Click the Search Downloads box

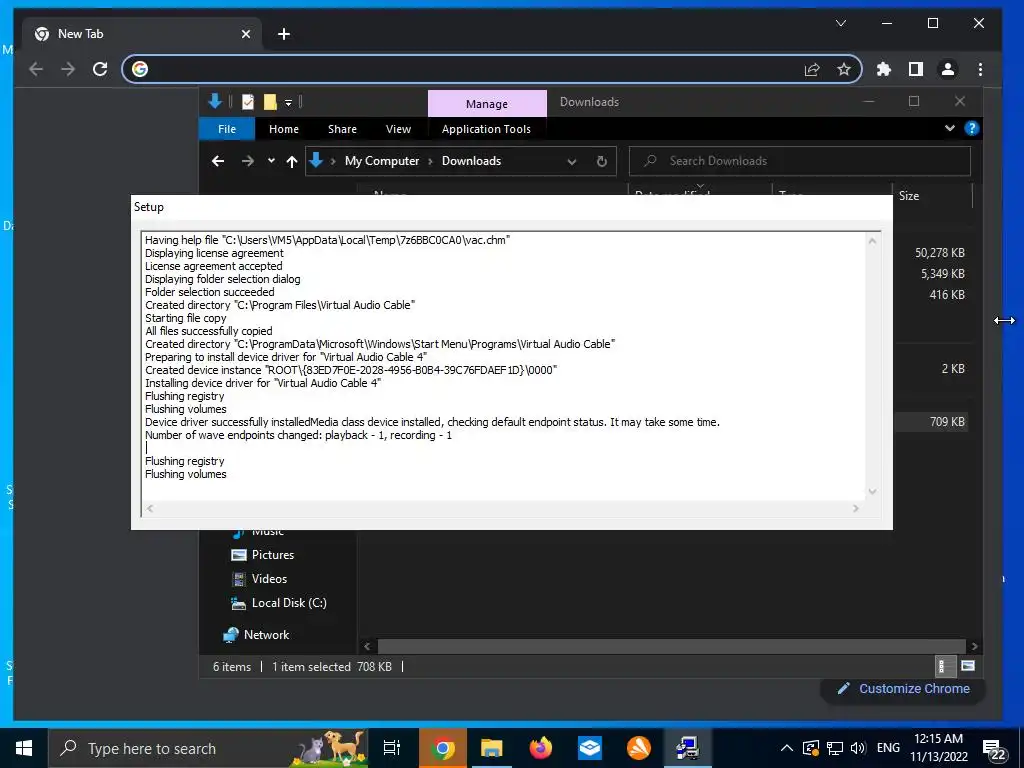tap(799, 161)
